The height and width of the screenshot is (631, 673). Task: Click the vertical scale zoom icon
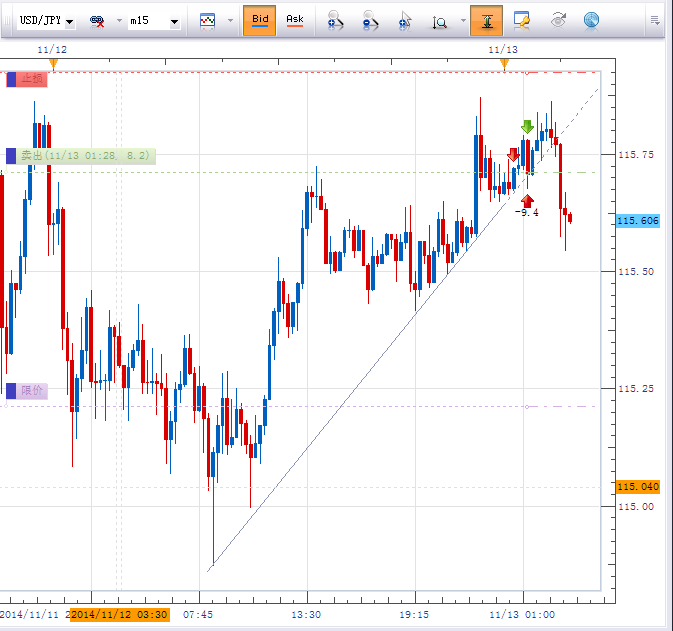(440, 21)
